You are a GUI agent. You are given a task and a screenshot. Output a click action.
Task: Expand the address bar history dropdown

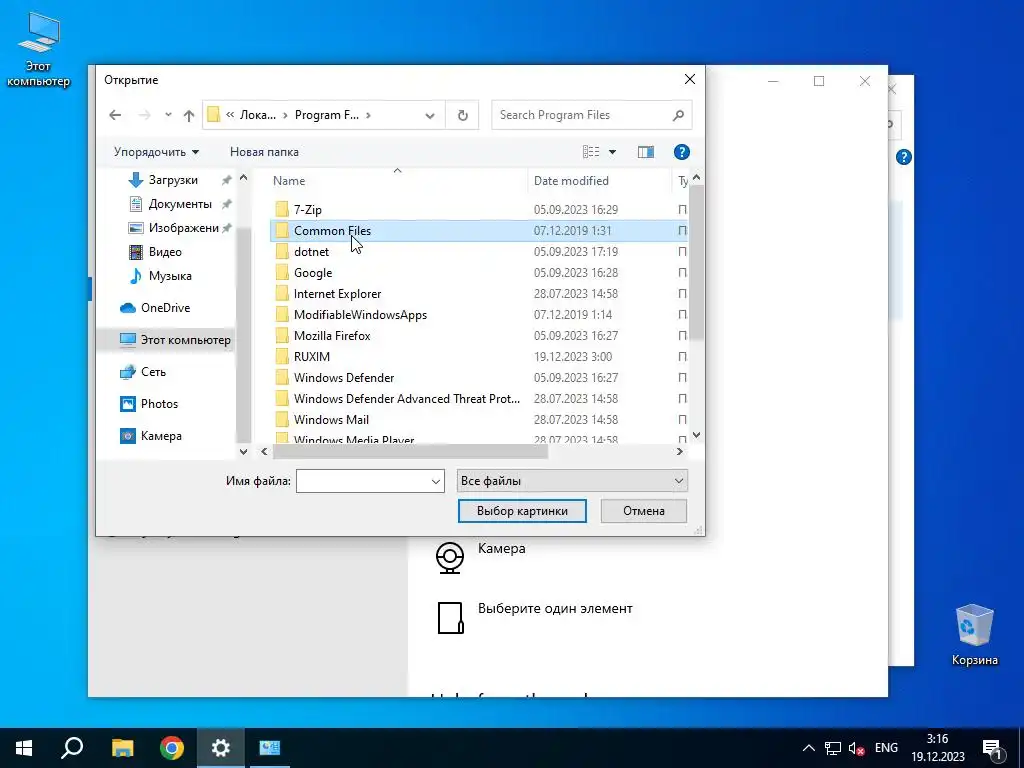click(430, 116)
